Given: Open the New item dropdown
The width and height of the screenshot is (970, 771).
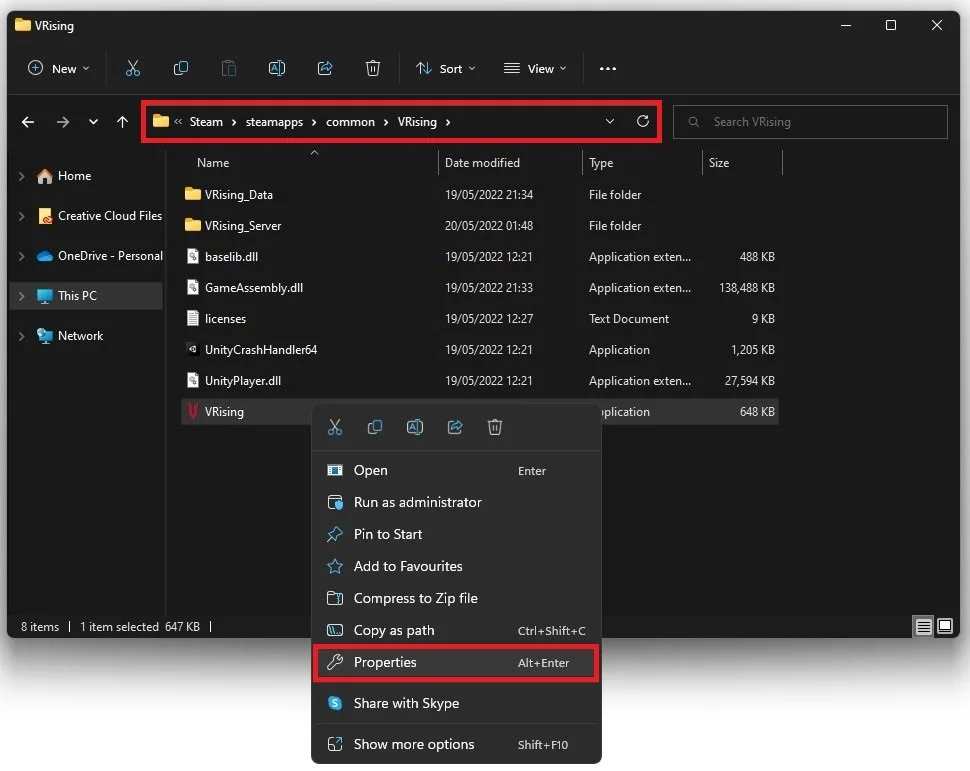Looking at the screenshot, I should point(59,68).
